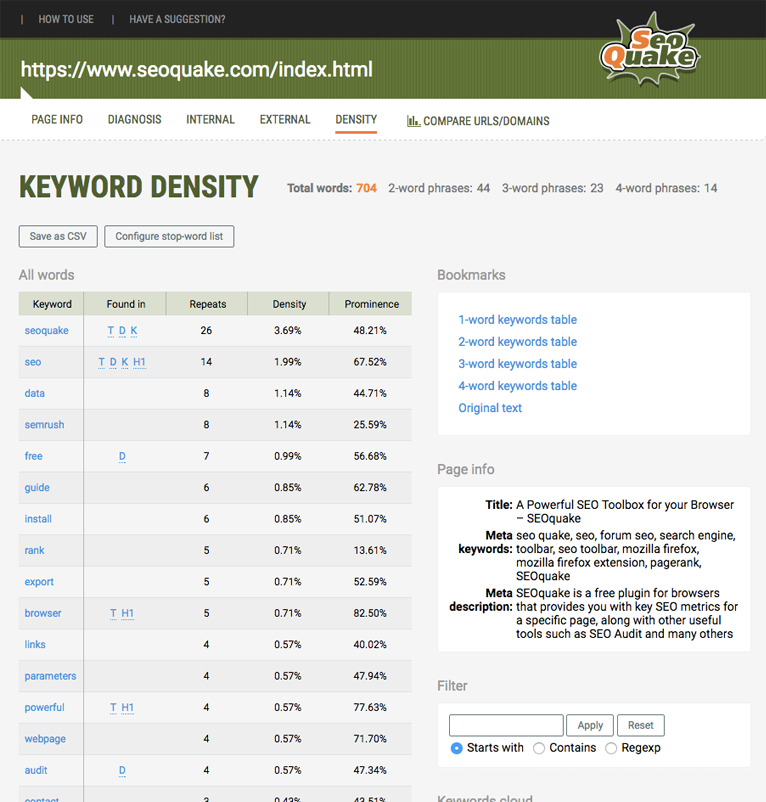Screen dimensions: 766x802
Task: Click the D marker in free row
Action: (122, 456)
